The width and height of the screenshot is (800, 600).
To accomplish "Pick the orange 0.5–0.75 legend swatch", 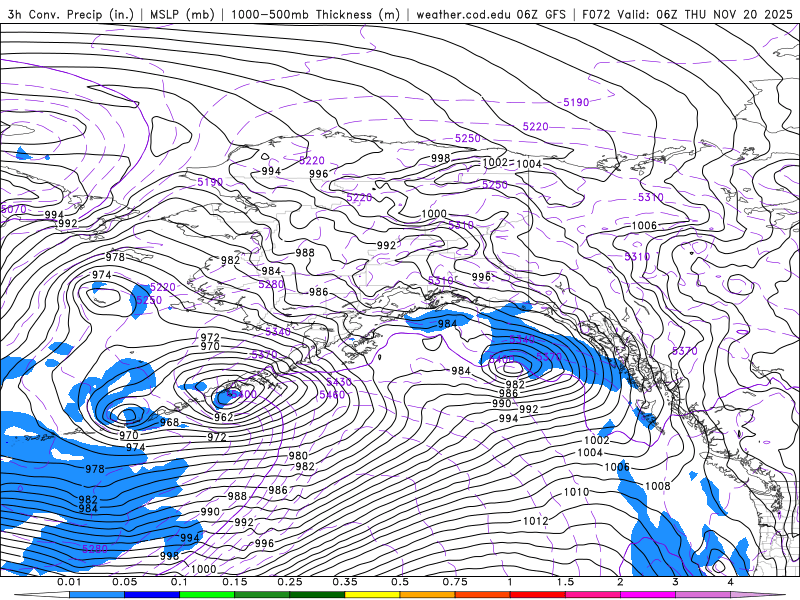I will pos(428,595).
